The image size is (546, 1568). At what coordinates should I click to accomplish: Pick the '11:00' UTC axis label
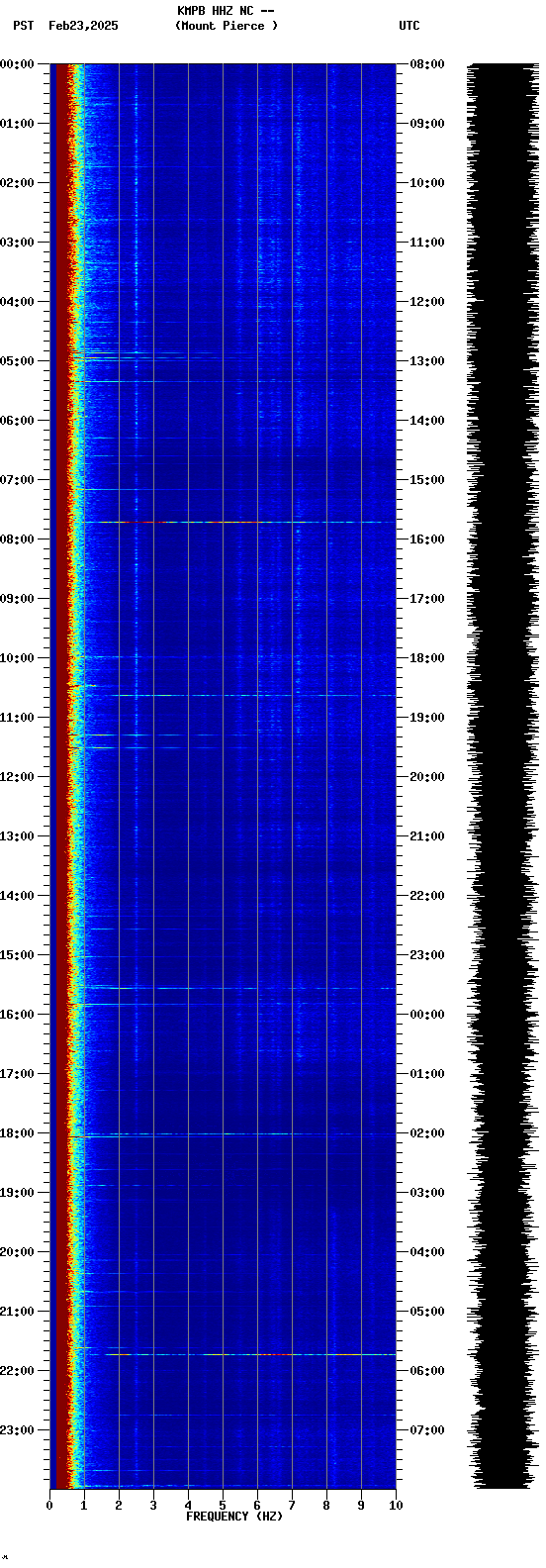[x=426, y=243]
